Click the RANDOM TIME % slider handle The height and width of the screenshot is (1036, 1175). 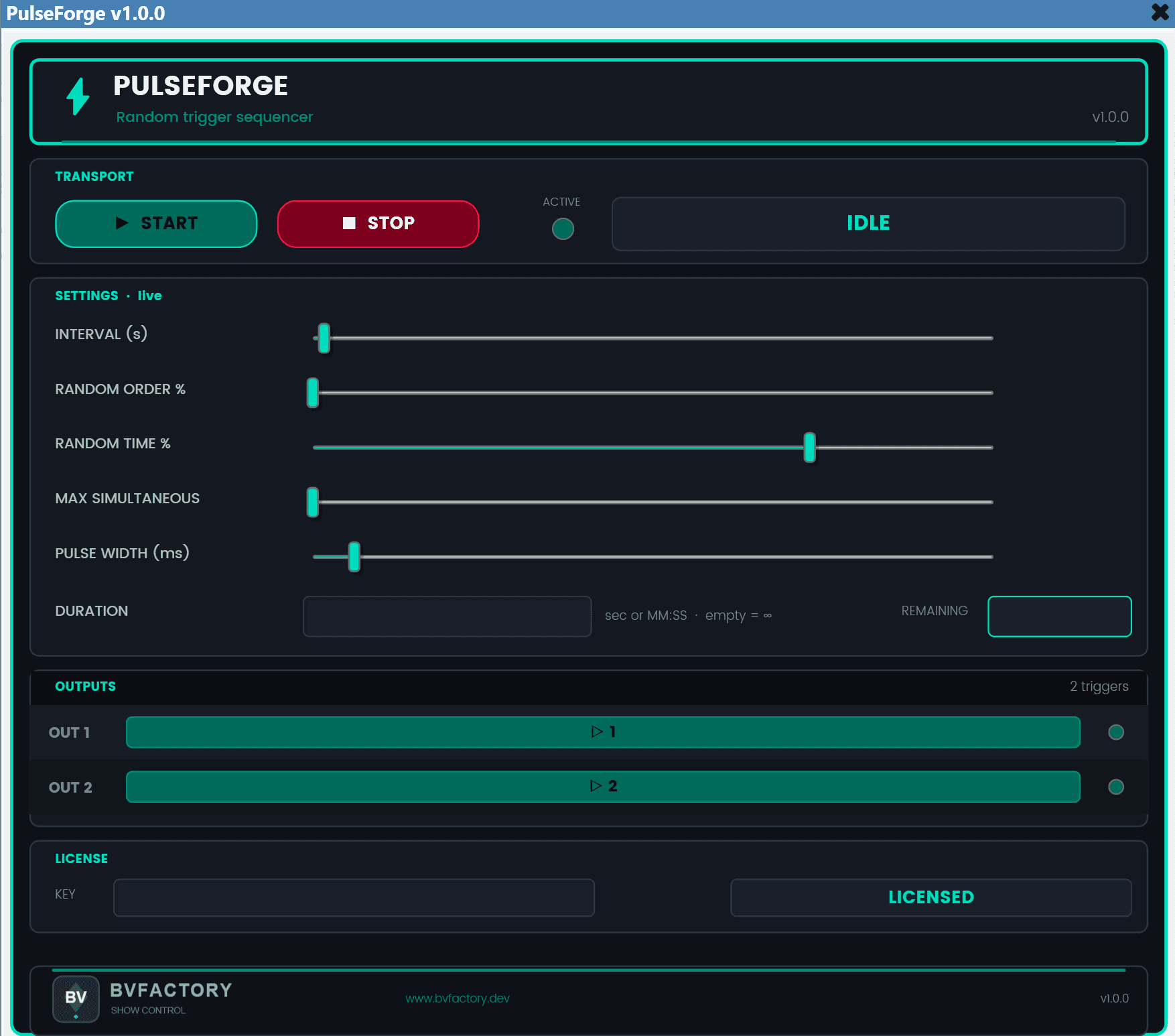click(810, 448)
